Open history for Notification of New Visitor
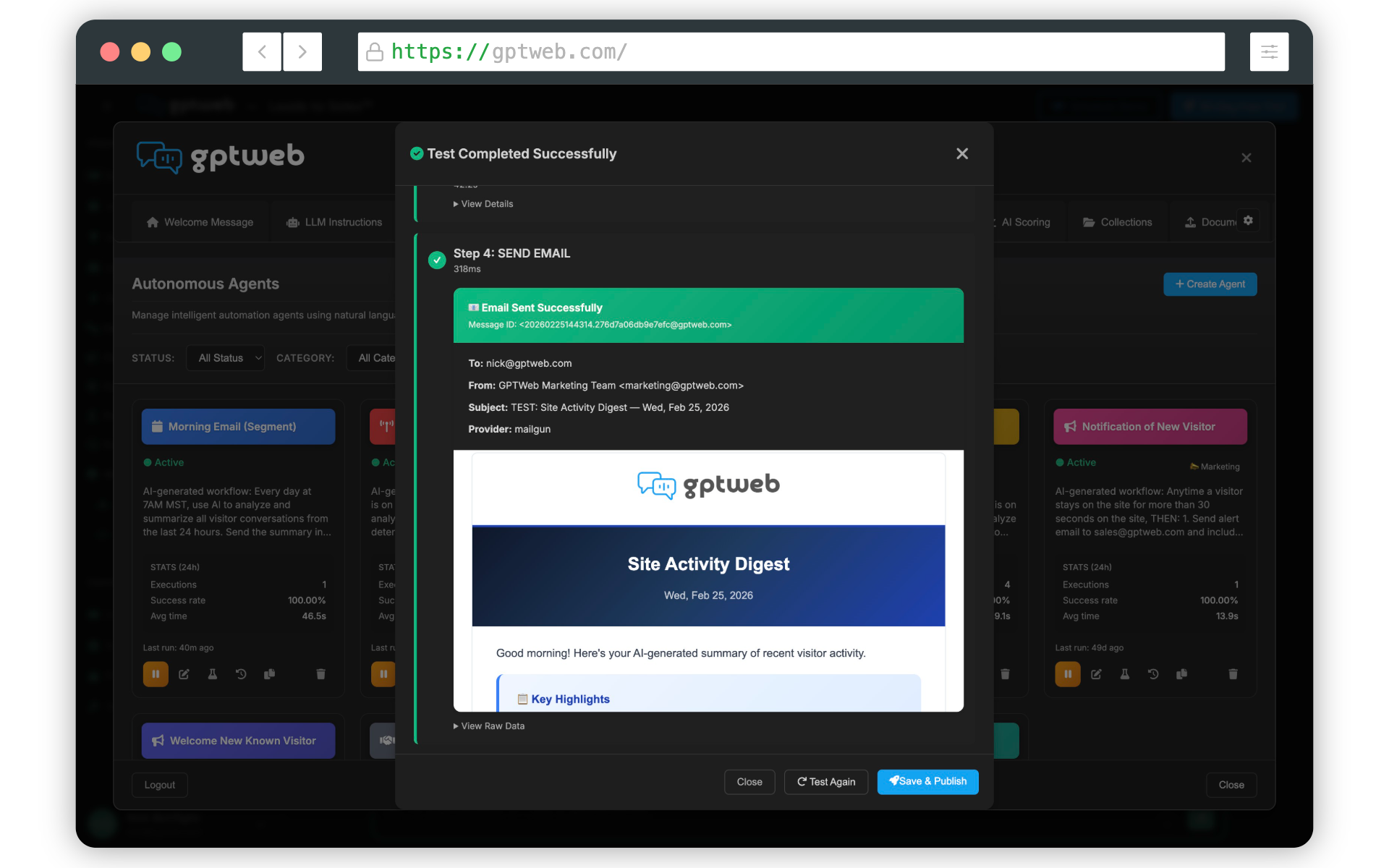This screenshot has height=868, width=1389. click(1153, 674)
